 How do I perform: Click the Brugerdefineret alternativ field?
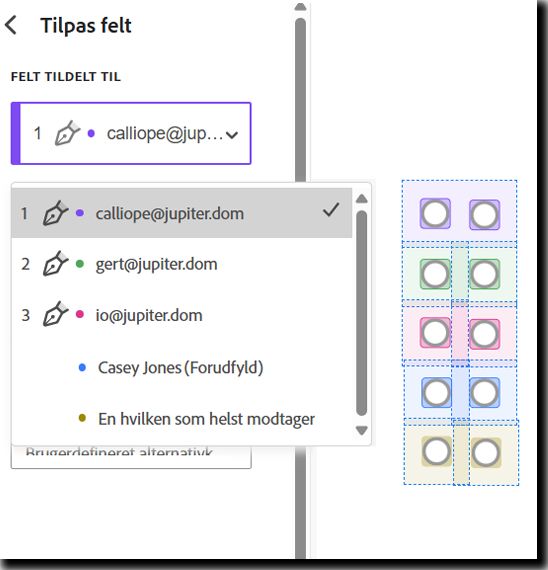pyautogui.click(x=131, y=457)
